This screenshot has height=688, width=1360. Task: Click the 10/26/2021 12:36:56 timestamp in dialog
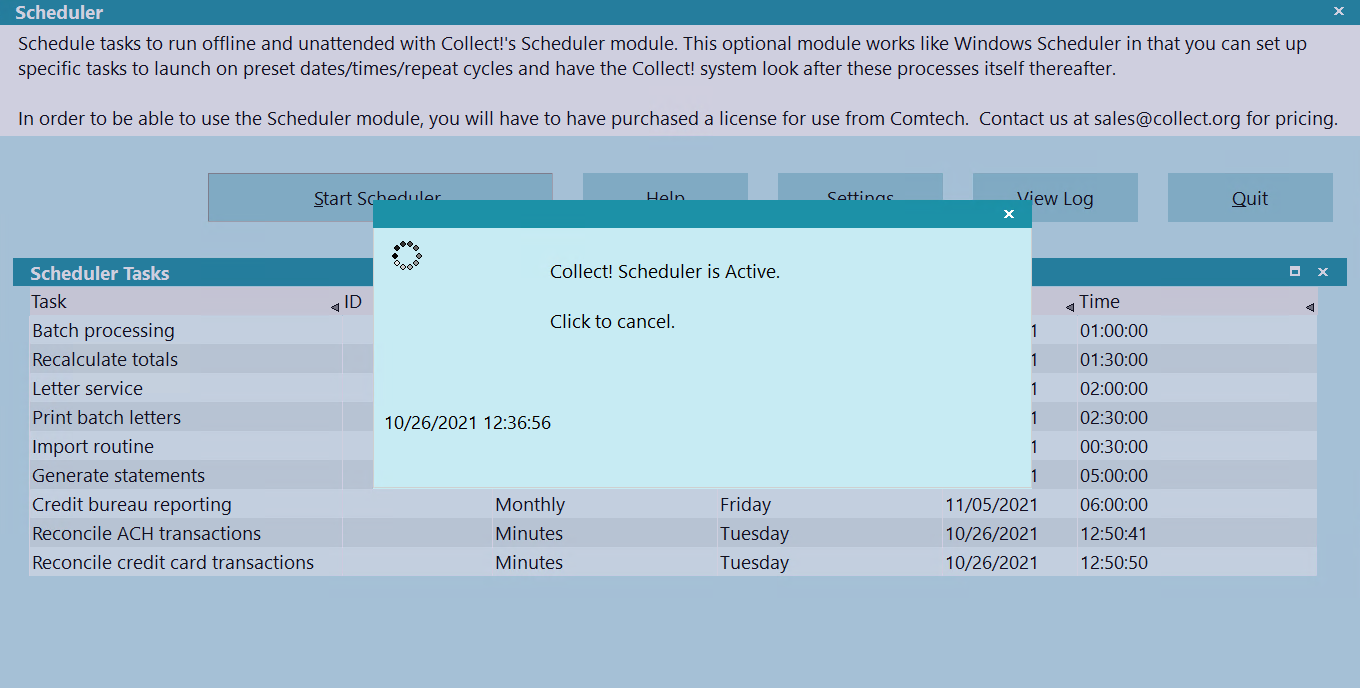[x=468, y=423]
